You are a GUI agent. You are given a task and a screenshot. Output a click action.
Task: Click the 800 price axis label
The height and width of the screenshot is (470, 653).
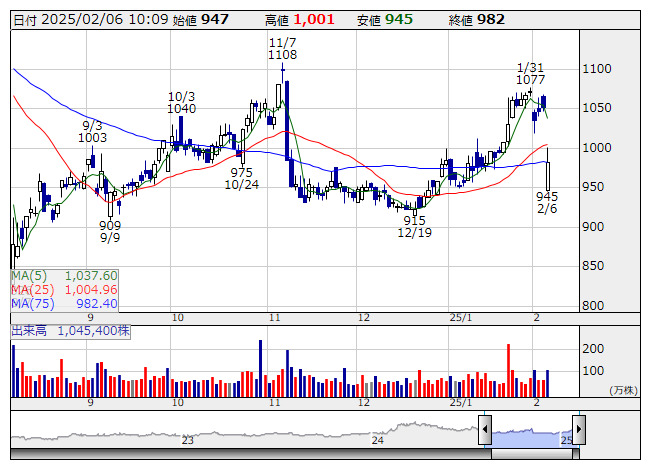coord(593,306)
